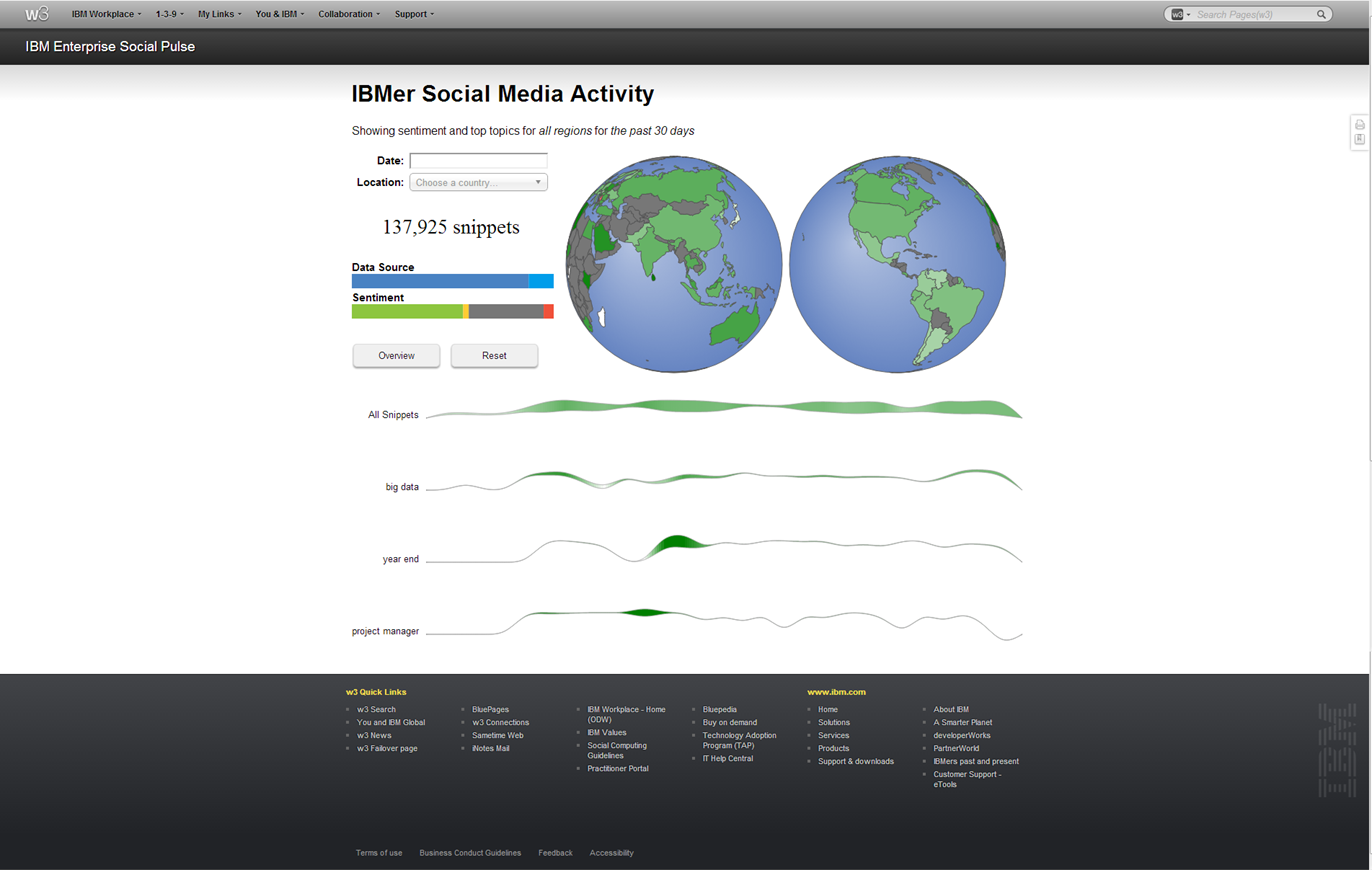Click the dark blue Data Source bar segment

coord(440,281)
